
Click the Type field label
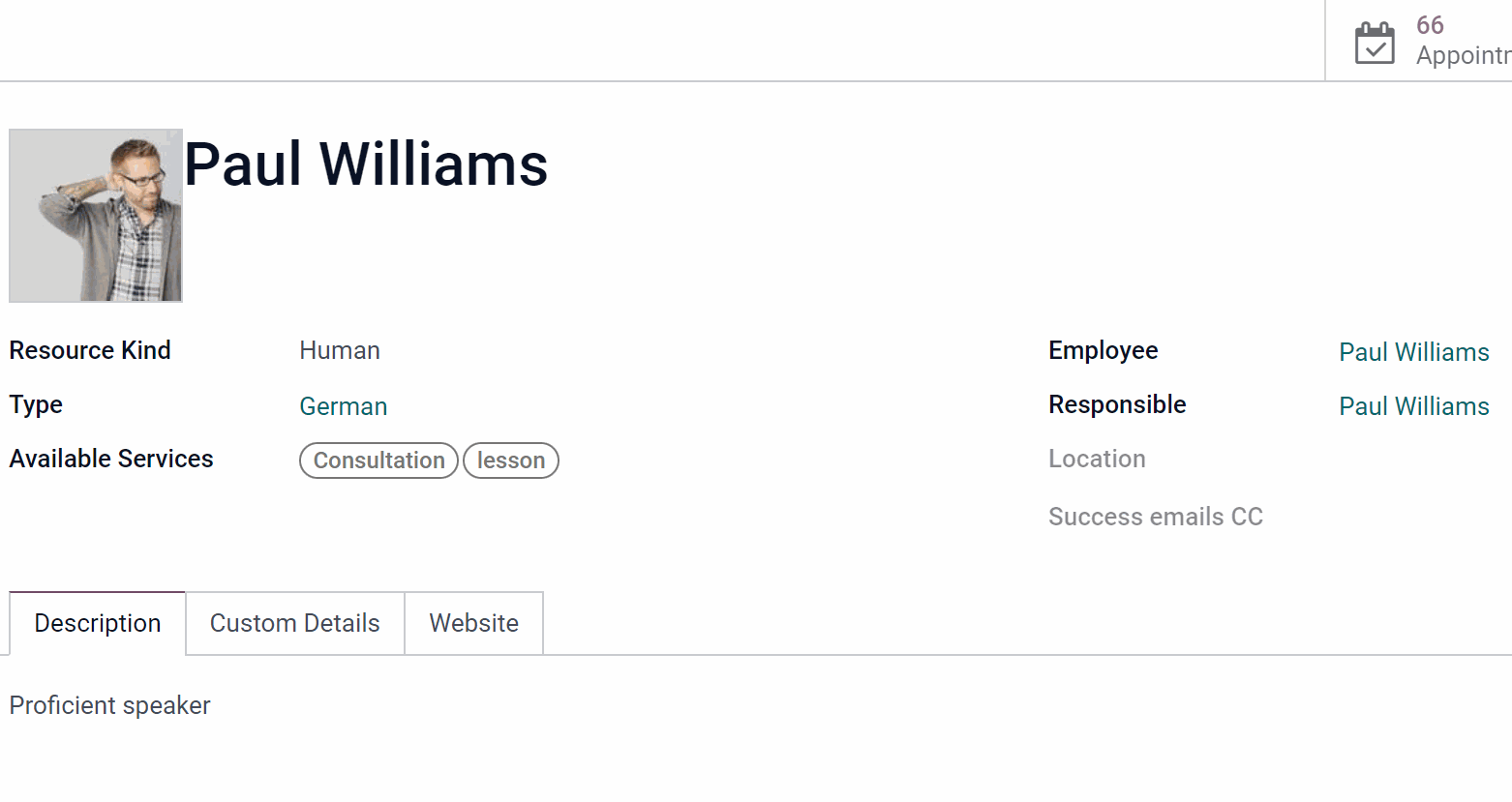pyautogui.click(x=36, y=404)
